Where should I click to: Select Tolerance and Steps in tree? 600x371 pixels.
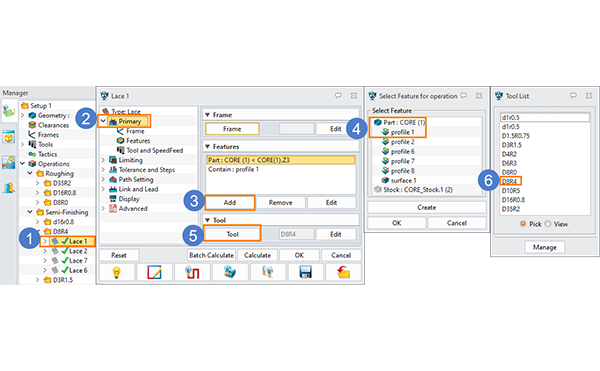click(x=147, y=169)
